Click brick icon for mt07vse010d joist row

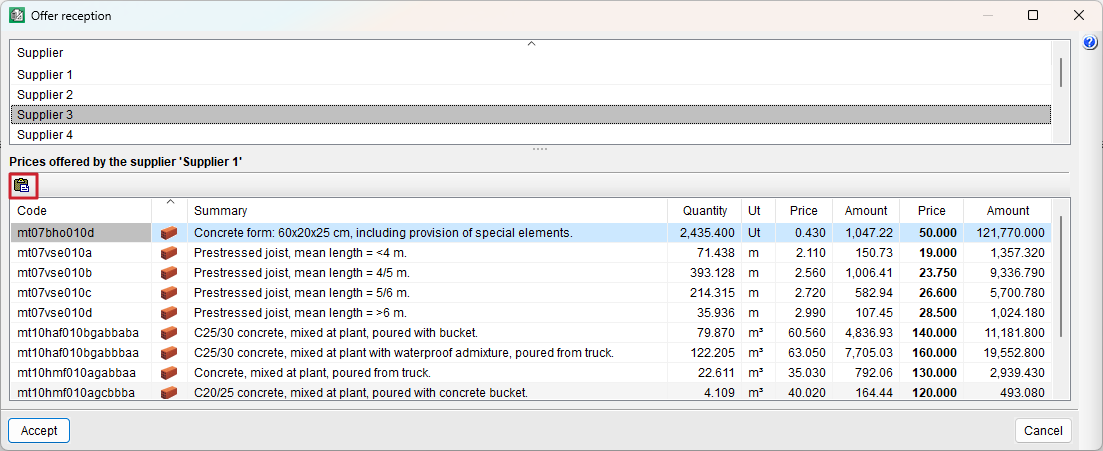coord(169,313)
